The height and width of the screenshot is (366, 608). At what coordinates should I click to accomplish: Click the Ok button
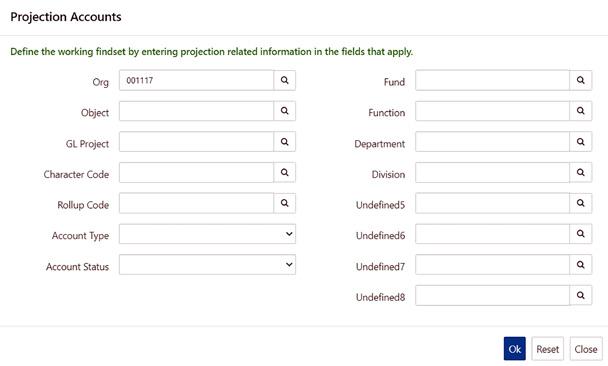point(515,349)
